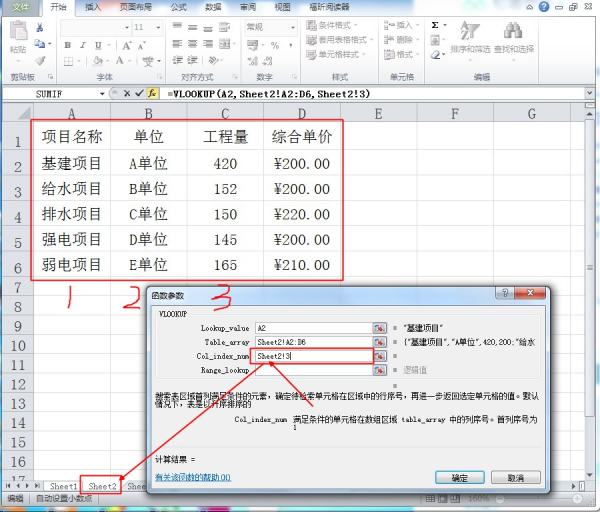Click the Increase Indent icon
Screen dimensions: 600x512
[x=192, y=60]
